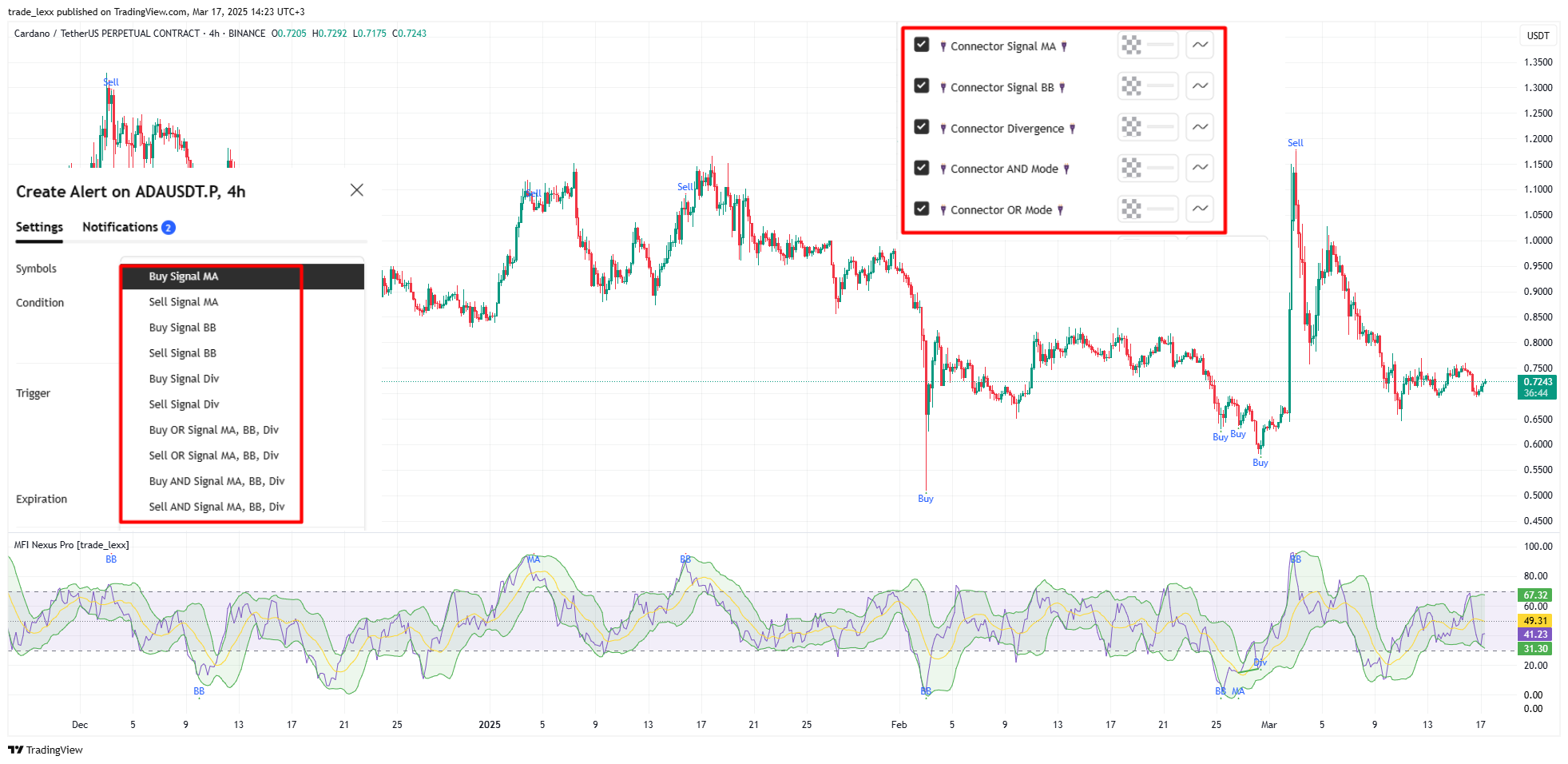Toggle Connector OR Mode checkbox
Image resolution: width=1568 pixels, height=764 pixels.
tap(922, 209)
